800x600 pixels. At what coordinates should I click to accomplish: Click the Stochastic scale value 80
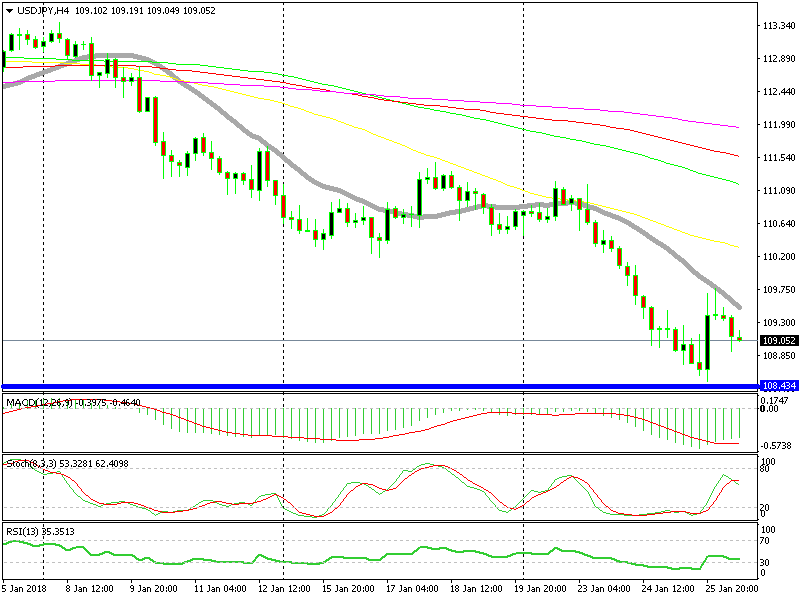[765, 469]
